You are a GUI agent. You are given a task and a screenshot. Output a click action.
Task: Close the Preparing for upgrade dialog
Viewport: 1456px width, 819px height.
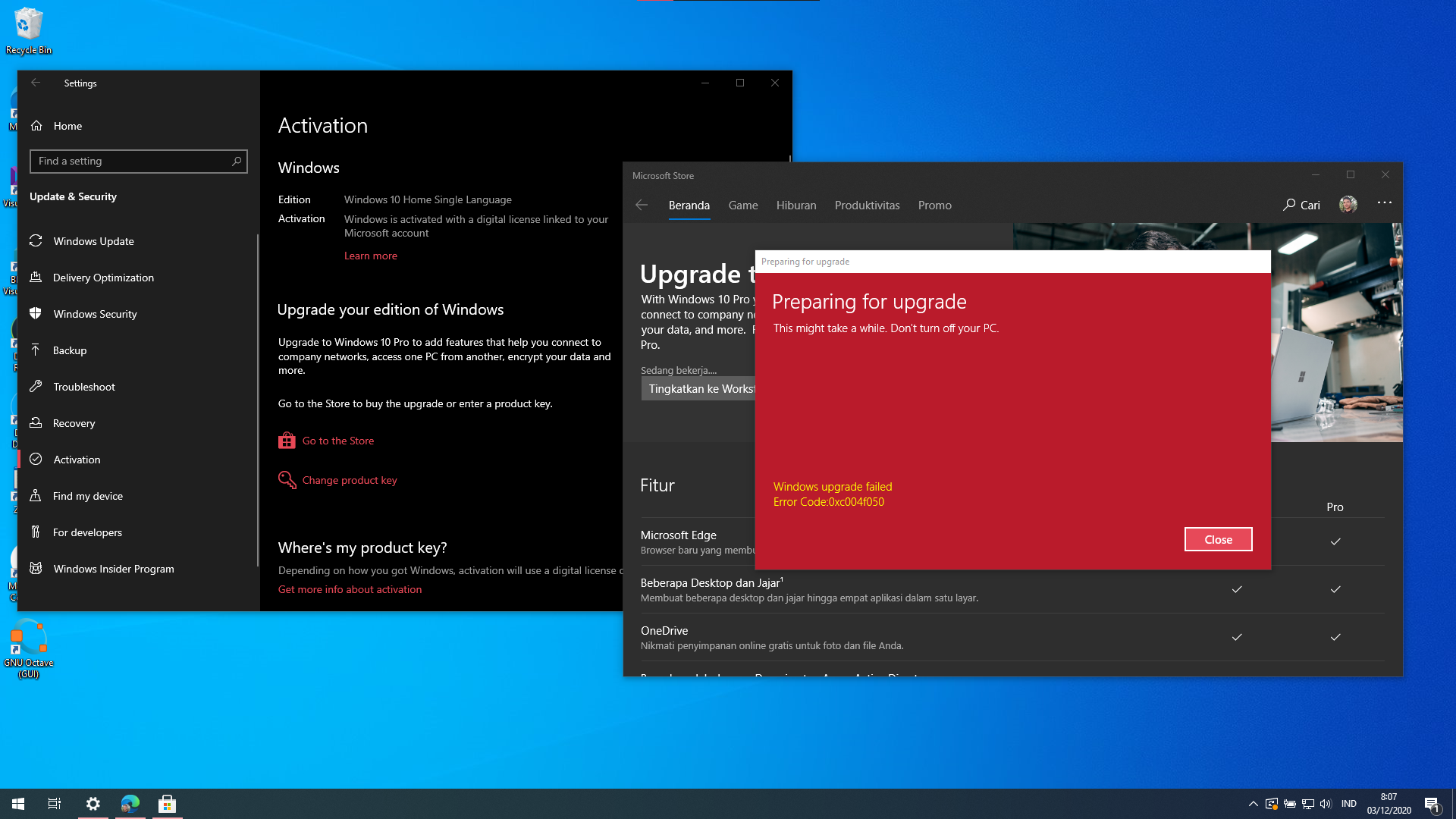(x=1218, y=539)
